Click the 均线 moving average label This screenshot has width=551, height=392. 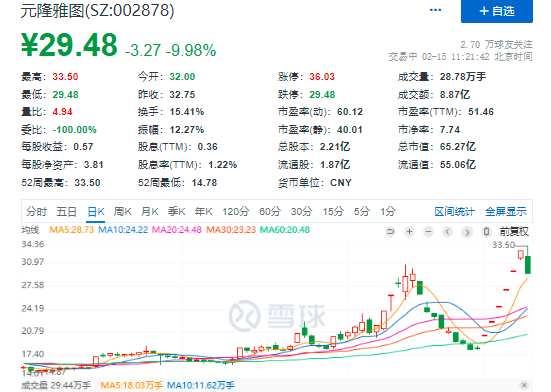(x=30, y=230)
